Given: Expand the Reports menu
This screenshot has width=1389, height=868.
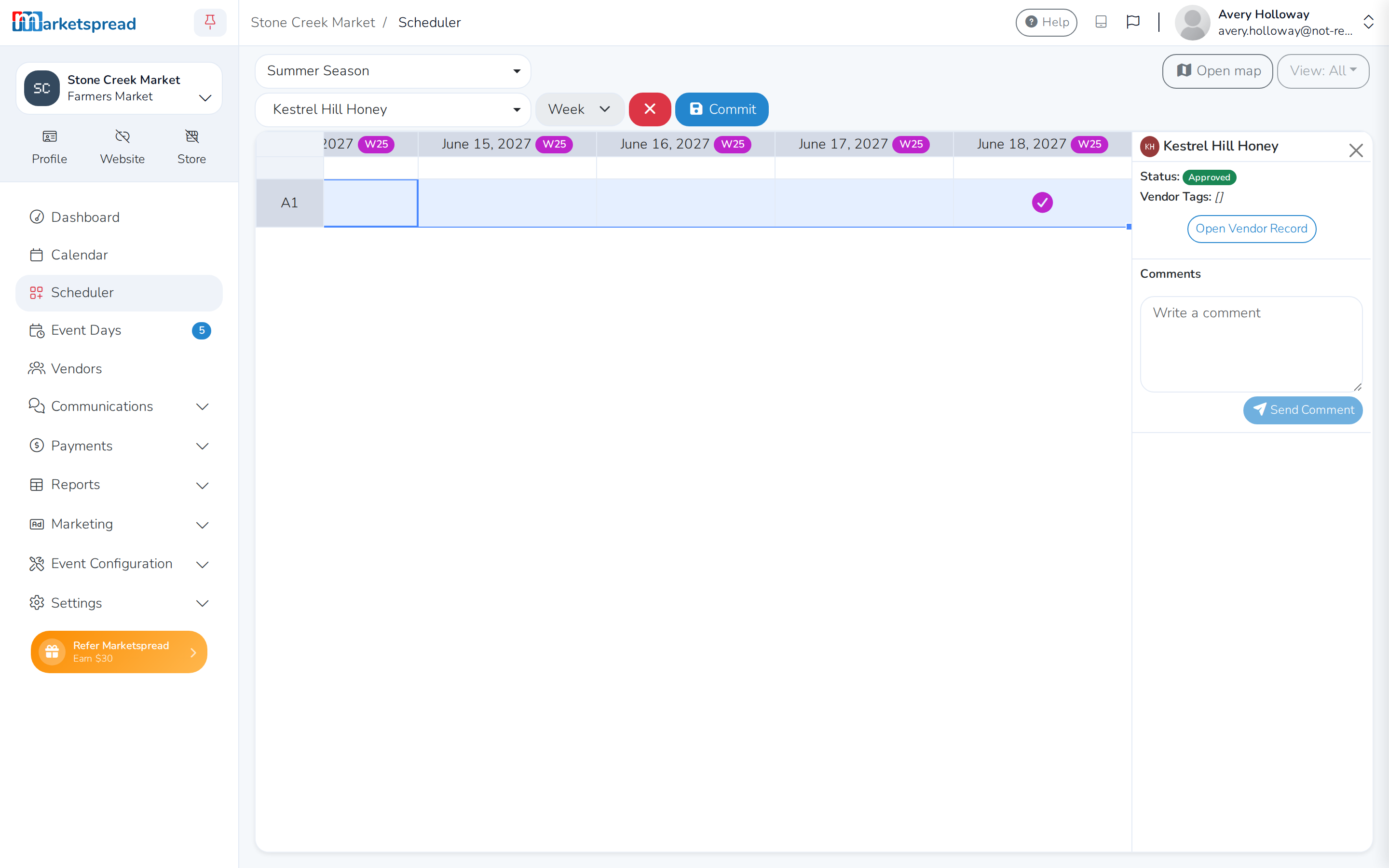Looking at the screenshot, I should [x=119, y=485].
